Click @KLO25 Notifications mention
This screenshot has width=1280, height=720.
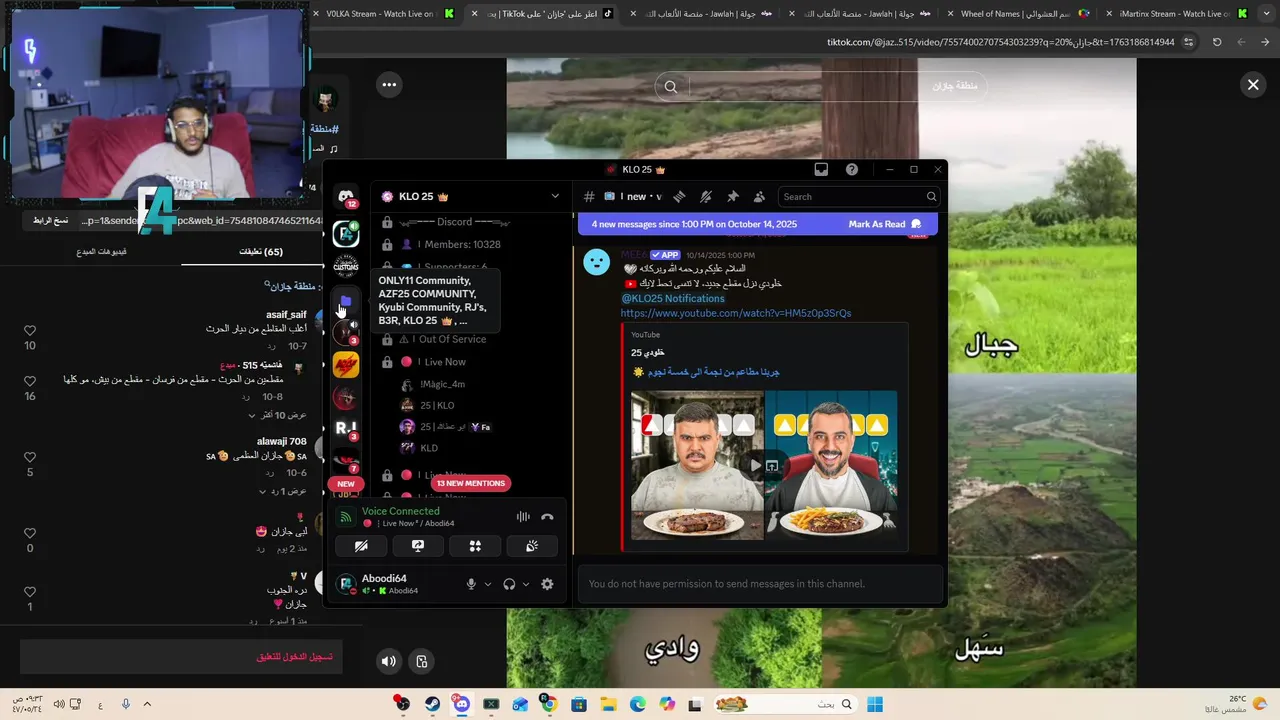673,299
